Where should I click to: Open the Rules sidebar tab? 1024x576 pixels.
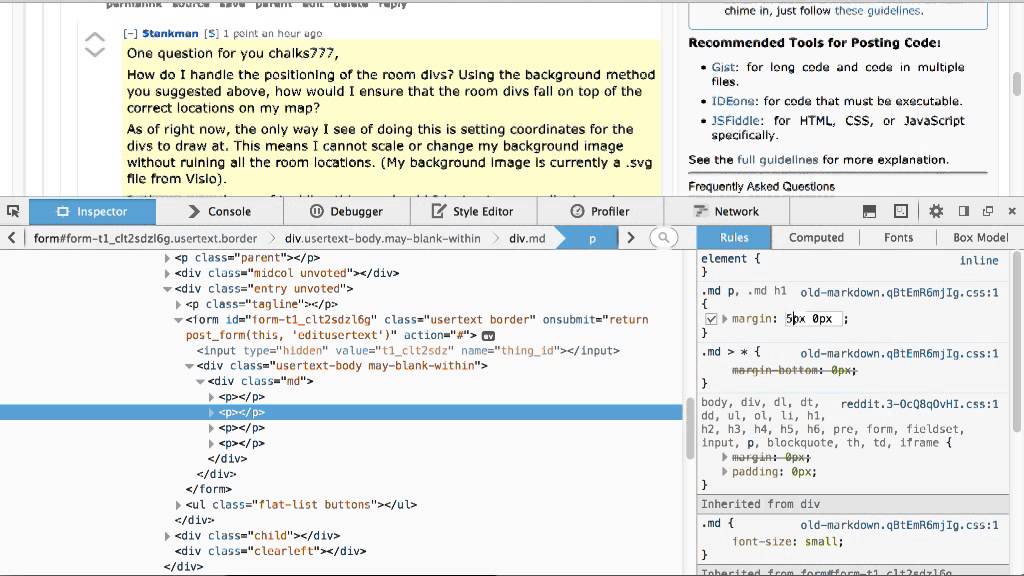[x=734, y=238]
